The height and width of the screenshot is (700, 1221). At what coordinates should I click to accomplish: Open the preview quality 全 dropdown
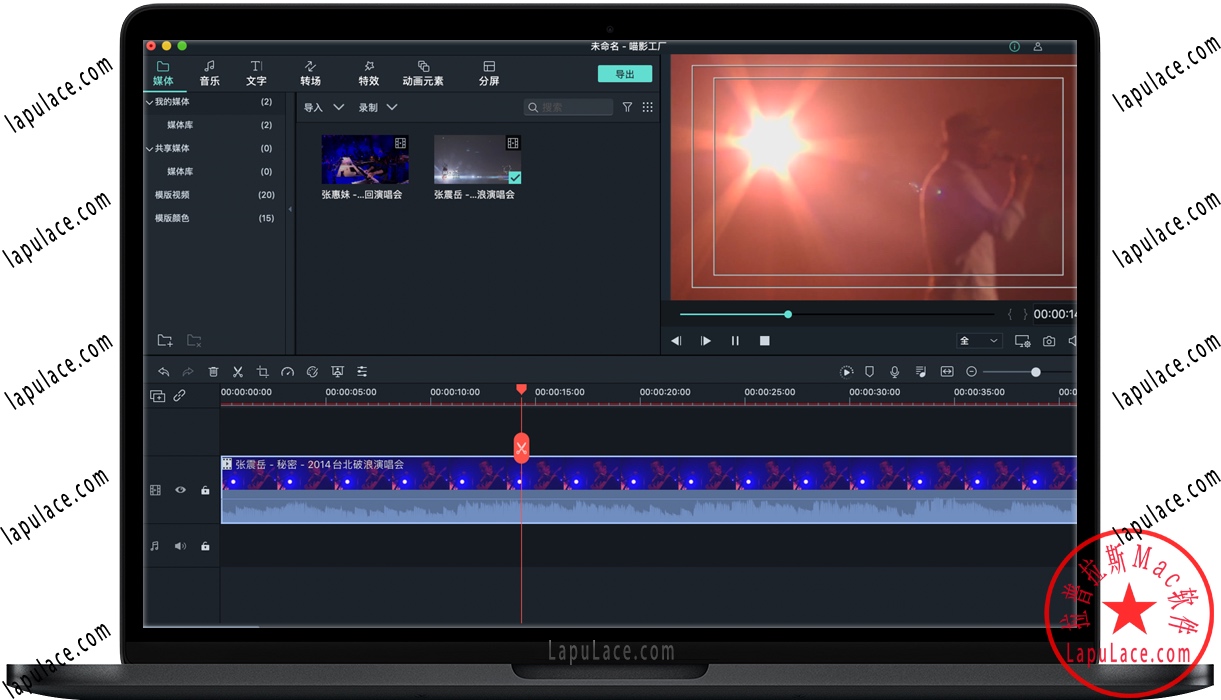coord(979,341)
